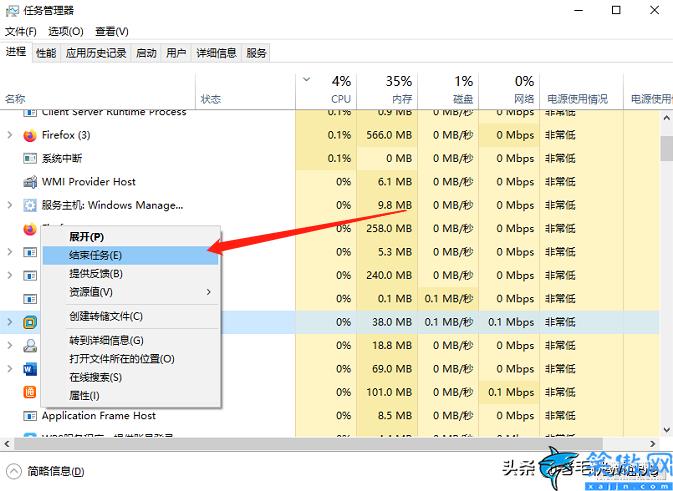The height and width of the screenshot is (491, 673).
Task: Click the icon of the selected 38.0 MB process
Action: (x=30, y=322)
